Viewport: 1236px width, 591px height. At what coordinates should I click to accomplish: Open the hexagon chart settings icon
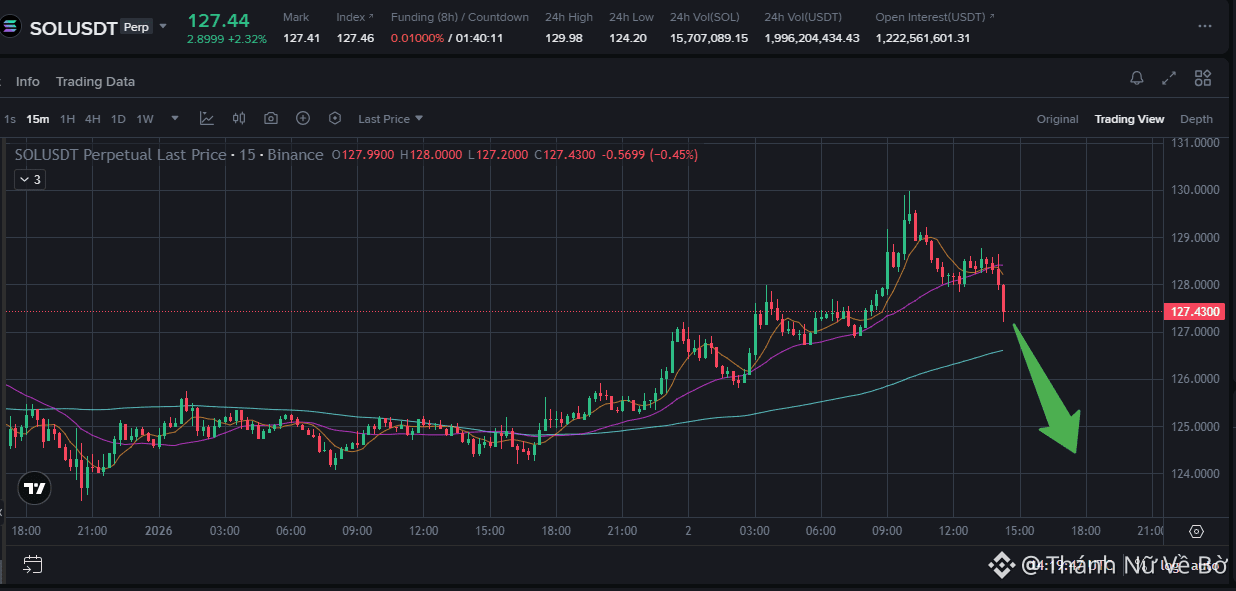tap(335, 118)
